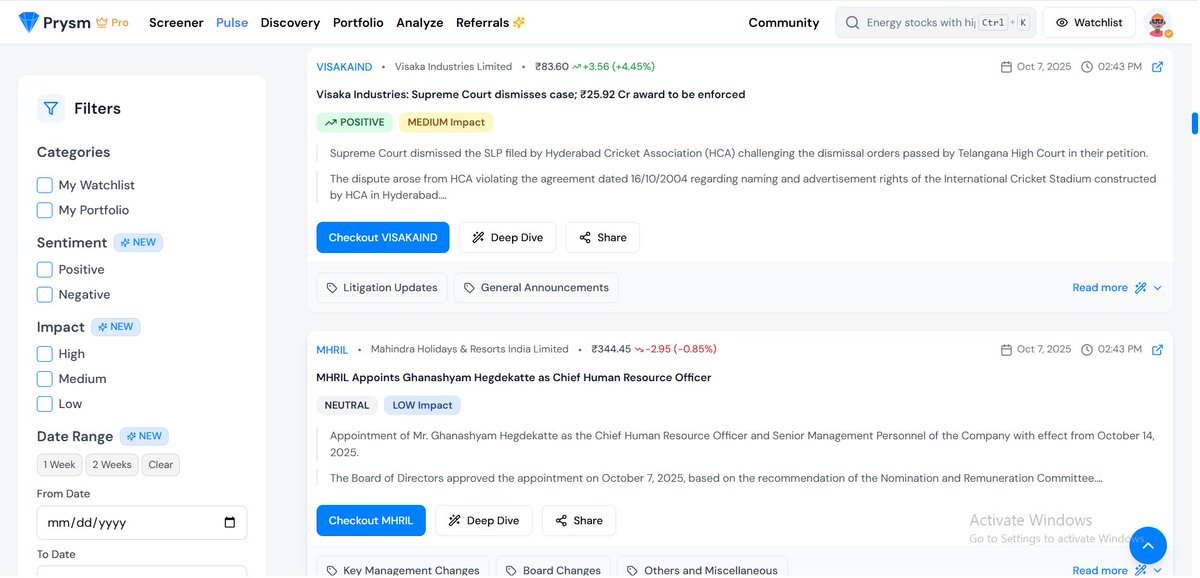Check the My Portfolio filter
The height and width of the screenshot is (578, 1200).
pos(45,210)
